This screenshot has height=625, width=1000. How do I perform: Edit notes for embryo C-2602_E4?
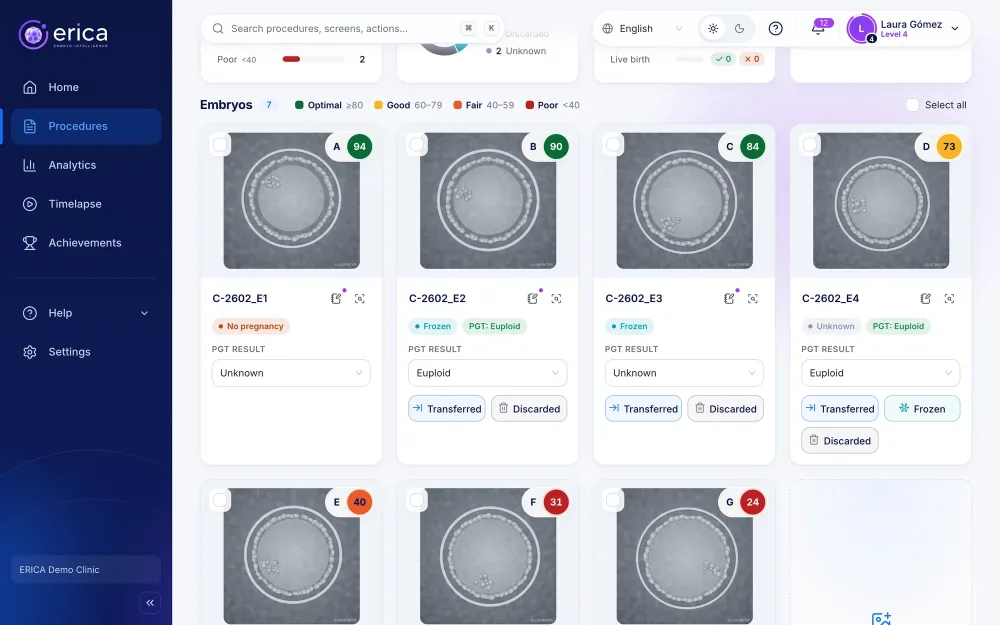(x=925, y=298)
